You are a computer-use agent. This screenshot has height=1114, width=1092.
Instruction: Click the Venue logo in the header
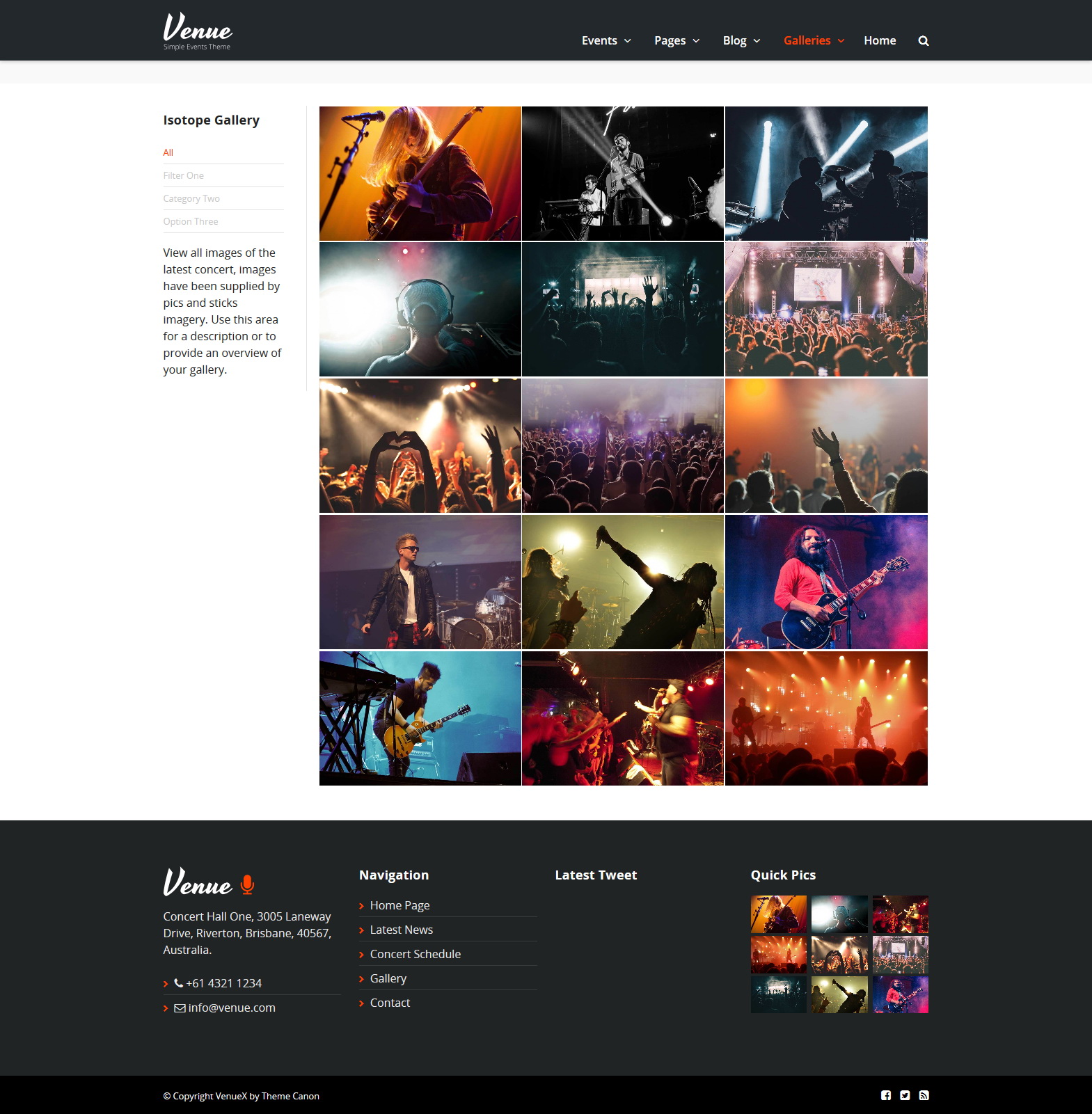[198, 31]
